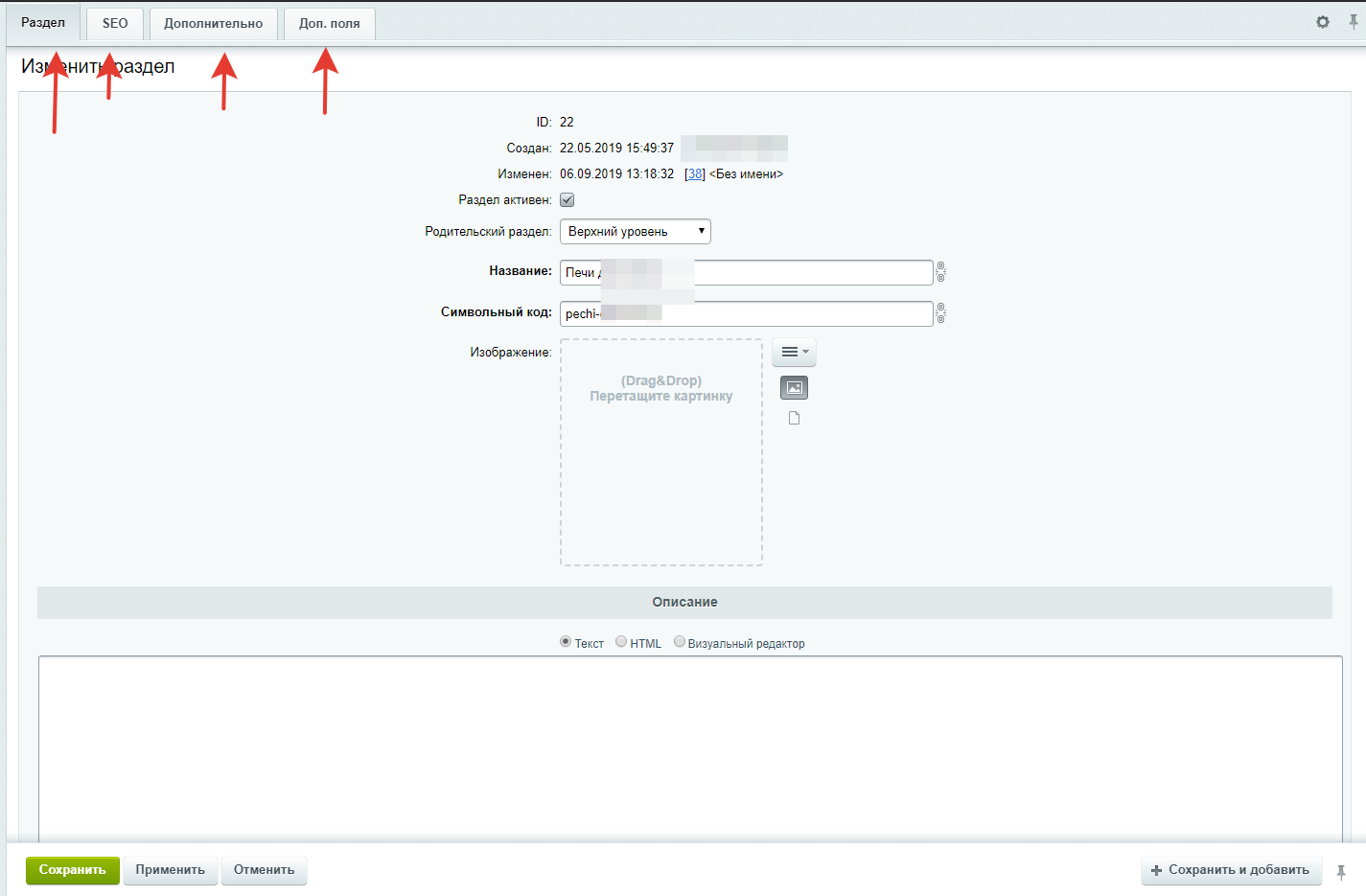The height and width of the screenshot is (896, 1366).
Task: Toggle the Раздел активен checkbox
Action: [x=567, y=200]
